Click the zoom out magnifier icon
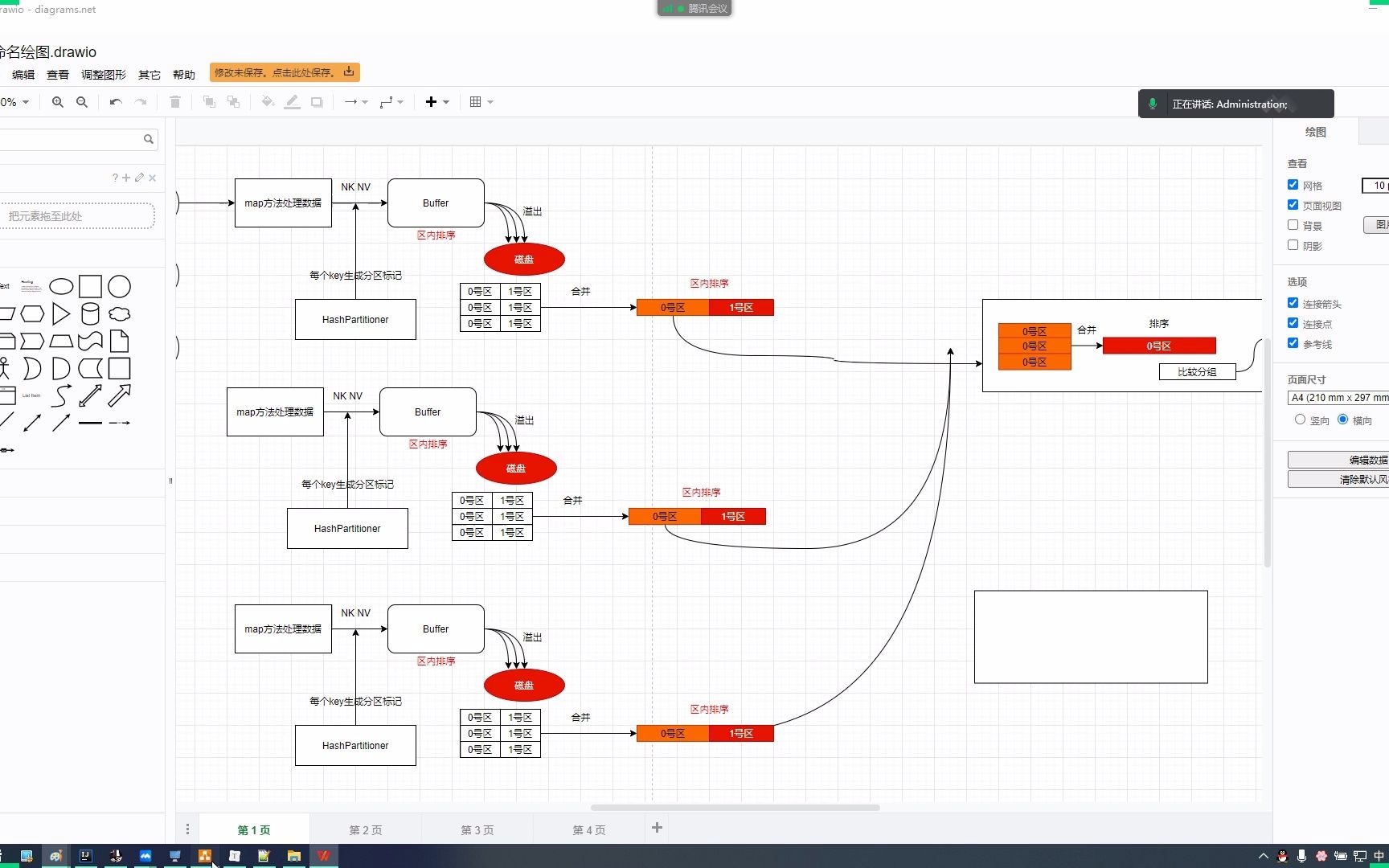The height and width of the screenshot is (868, 1389). [x=82, y=102]
